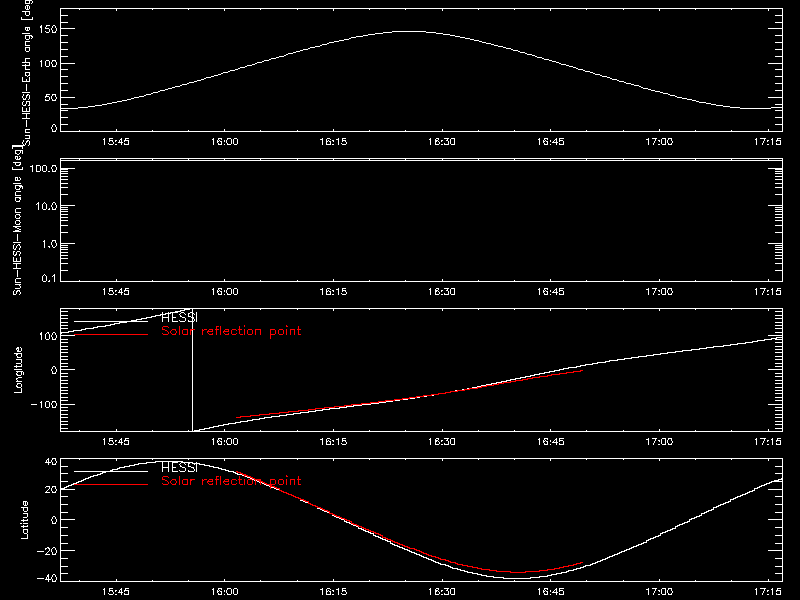The width and height of the screenshot is (800, 600).
Task: Click the -20 tick label on Latitude plot
Action: click(47, 551)
